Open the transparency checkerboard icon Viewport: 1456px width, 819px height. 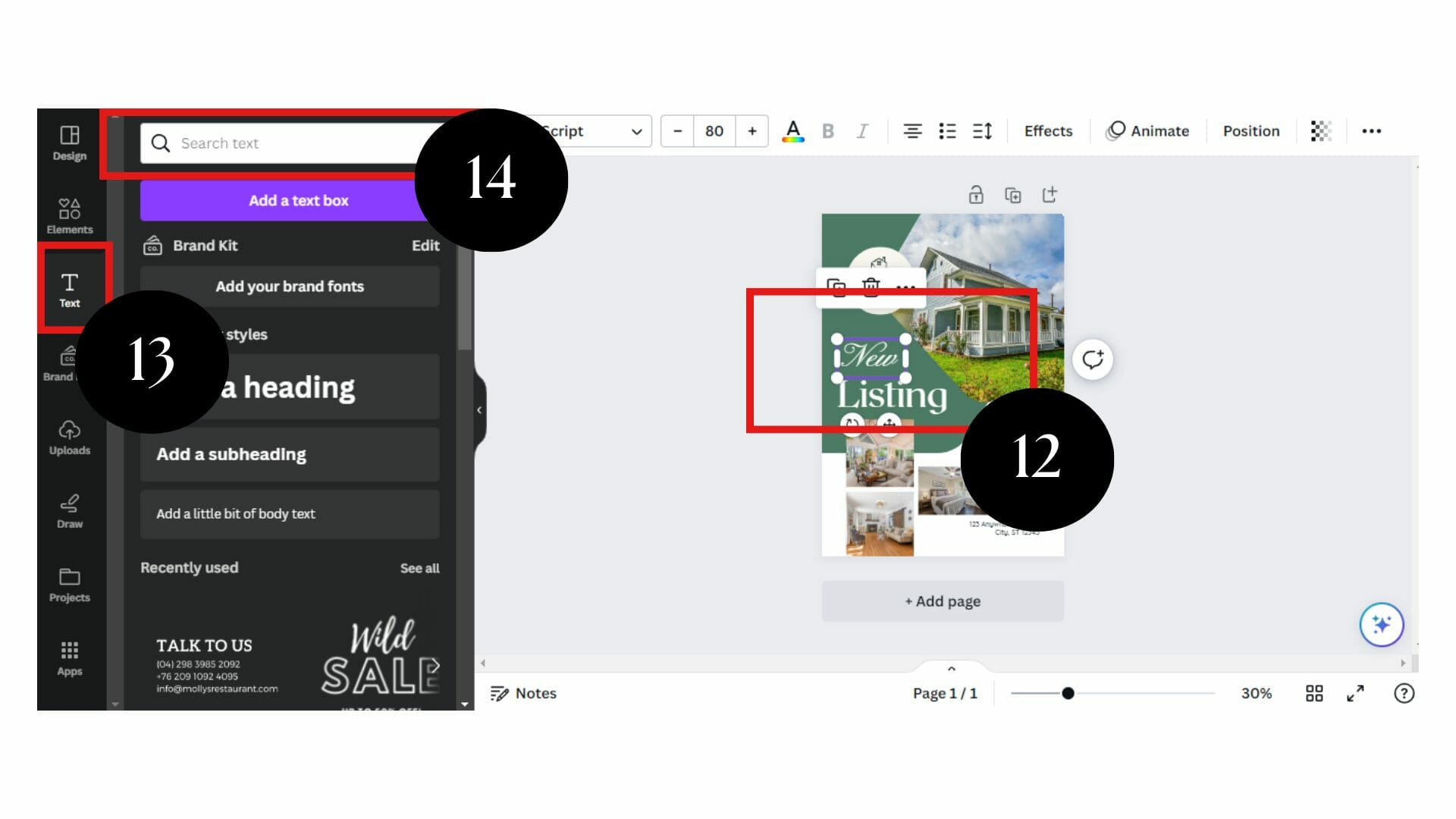pyautogui.click(x=1320, y=131)
